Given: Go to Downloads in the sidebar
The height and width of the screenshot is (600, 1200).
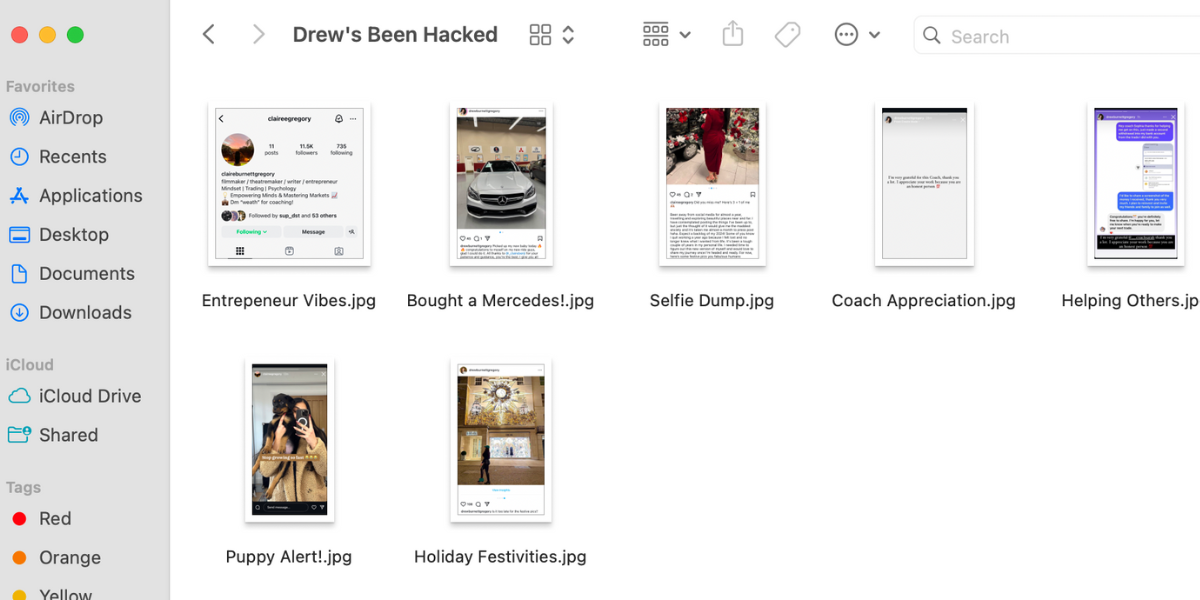Looking at the screenshot, I should (x=85, y=313).
